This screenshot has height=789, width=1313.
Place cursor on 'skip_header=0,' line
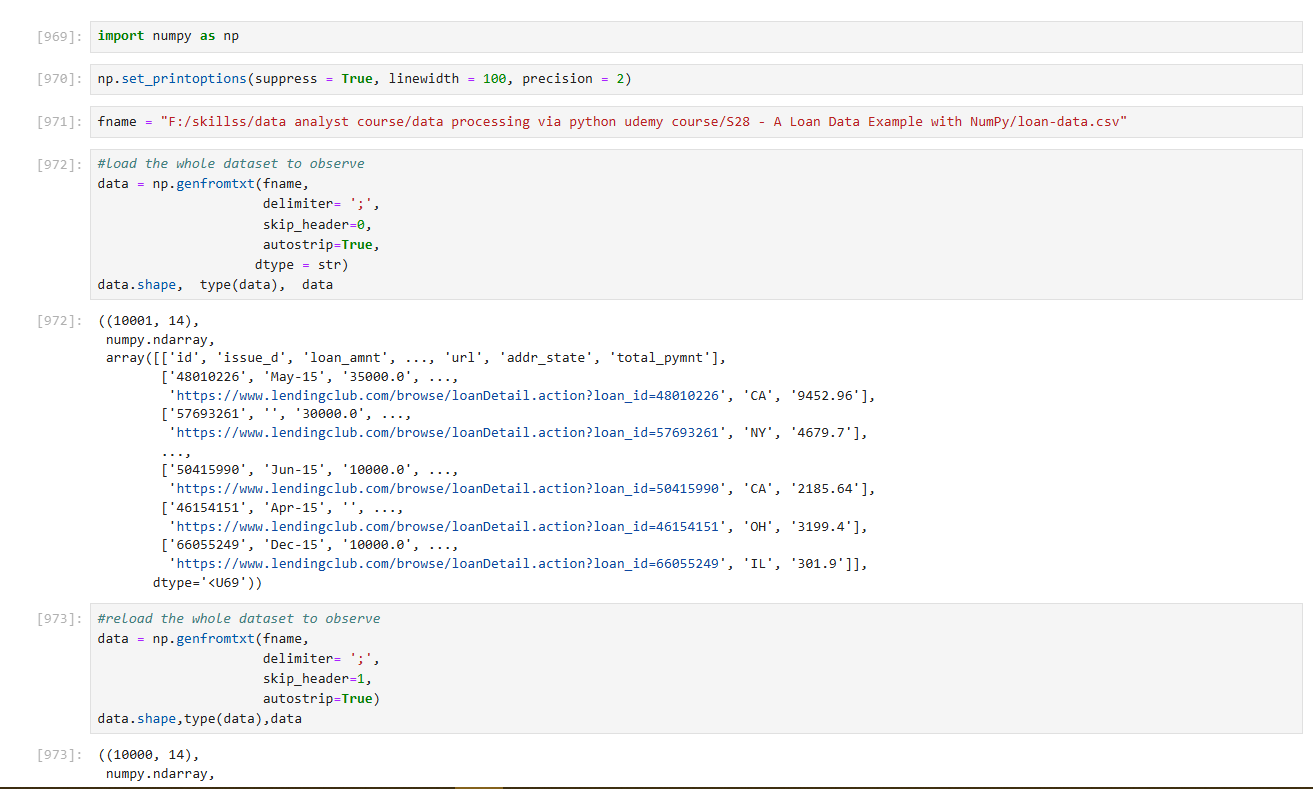coord(318,224)
